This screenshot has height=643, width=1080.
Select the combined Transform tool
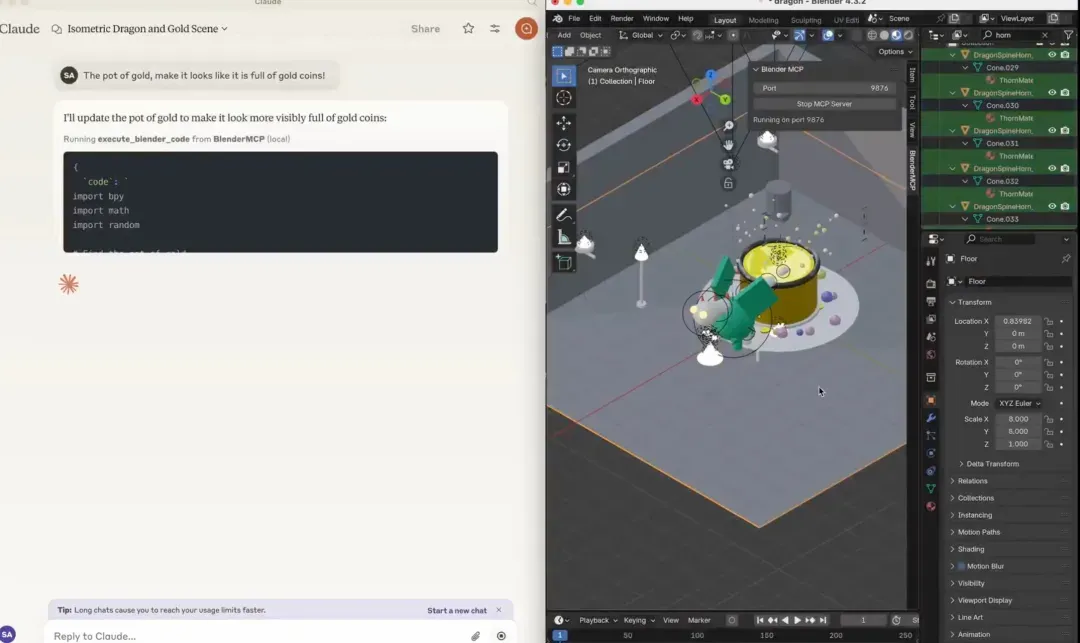(x=563, y=189)
